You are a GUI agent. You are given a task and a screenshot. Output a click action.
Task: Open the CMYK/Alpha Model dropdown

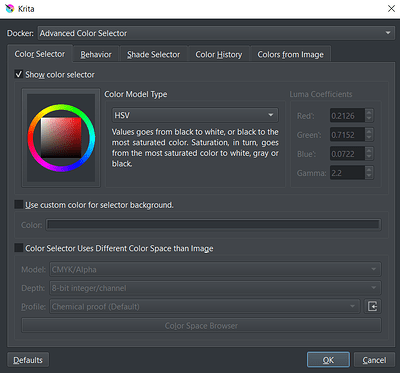(x=215, y=269)
